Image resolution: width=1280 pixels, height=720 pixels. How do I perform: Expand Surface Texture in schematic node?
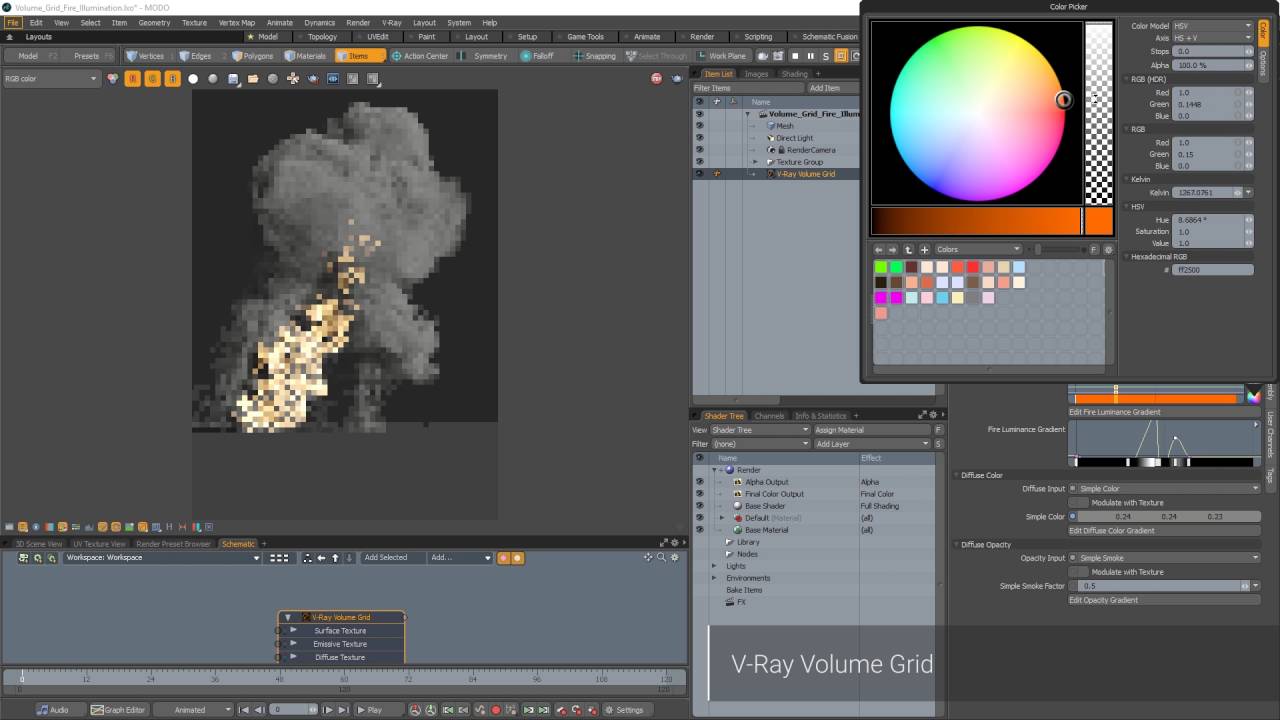pos(293,630)
